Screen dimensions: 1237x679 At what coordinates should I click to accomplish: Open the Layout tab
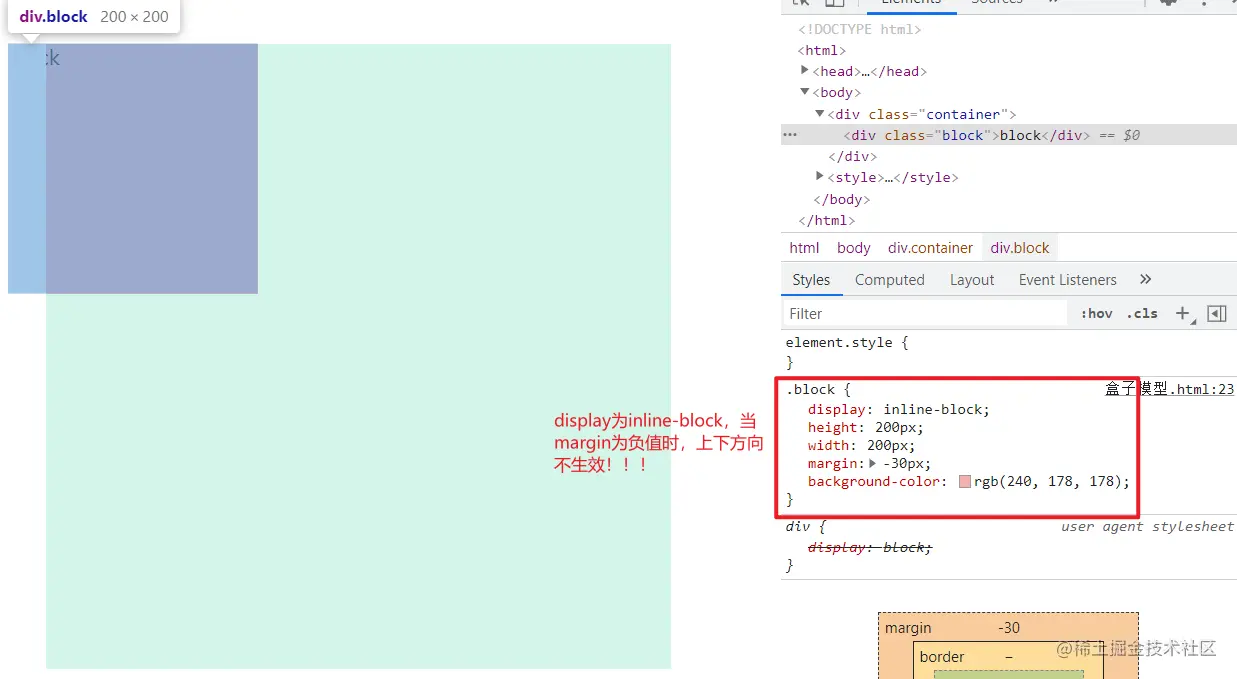tap(972, 280)
